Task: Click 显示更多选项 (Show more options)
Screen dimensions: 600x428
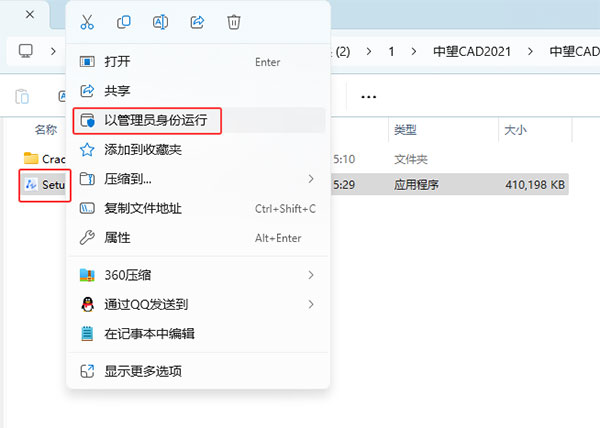Action: [198, 371]
